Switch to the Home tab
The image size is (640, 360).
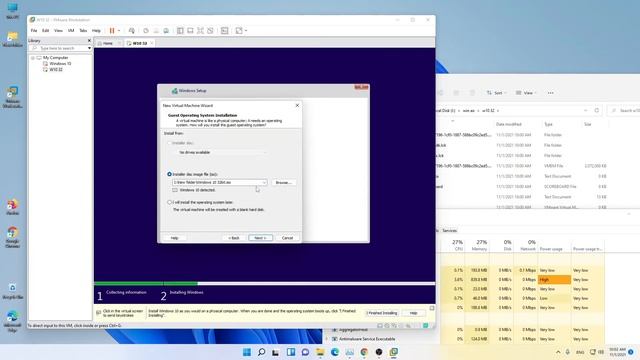[107, 43]
